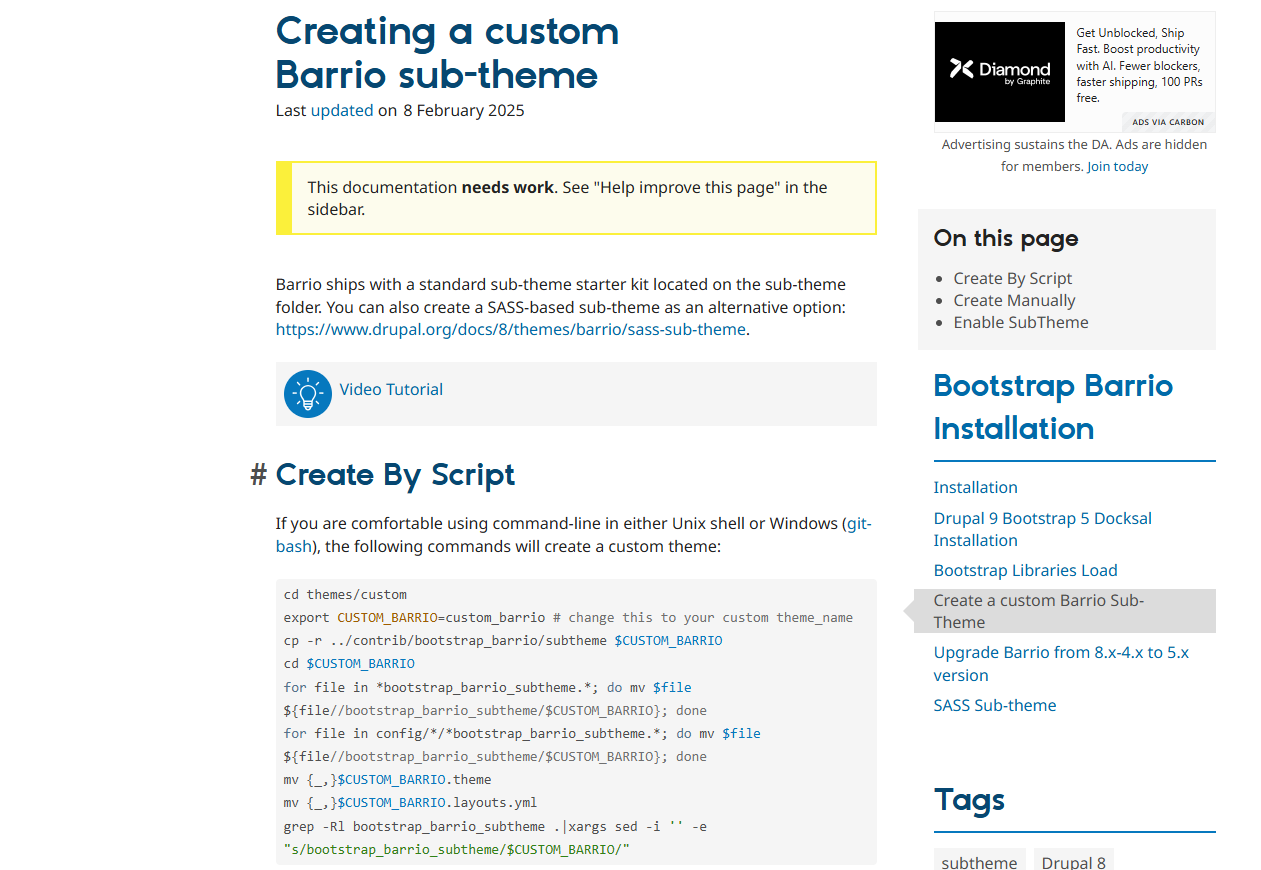Viewport: 1261px width, 870px height.
Task: Click the 'mv {_,}$CUSTOM_BARRIO.theme' code line
Action: click(x=388, y=779)
